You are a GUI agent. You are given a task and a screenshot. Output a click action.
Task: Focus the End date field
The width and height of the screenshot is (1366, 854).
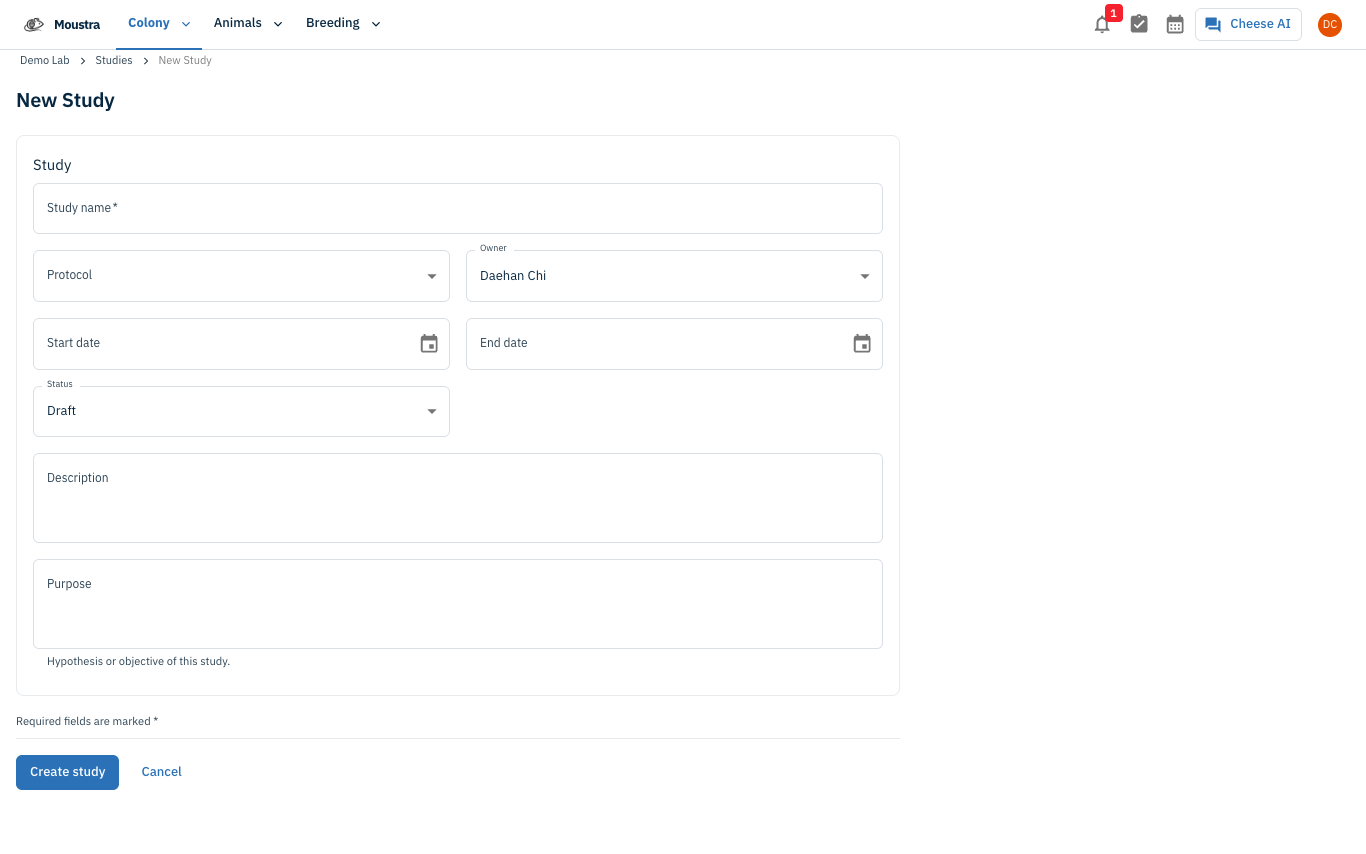coord(674,344)
